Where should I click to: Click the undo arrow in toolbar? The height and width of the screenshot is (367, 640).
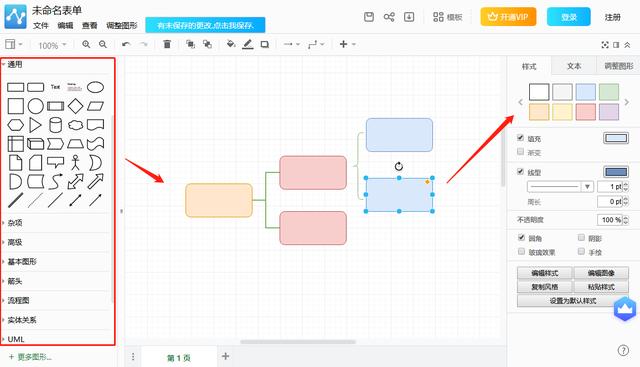point(126,44)
